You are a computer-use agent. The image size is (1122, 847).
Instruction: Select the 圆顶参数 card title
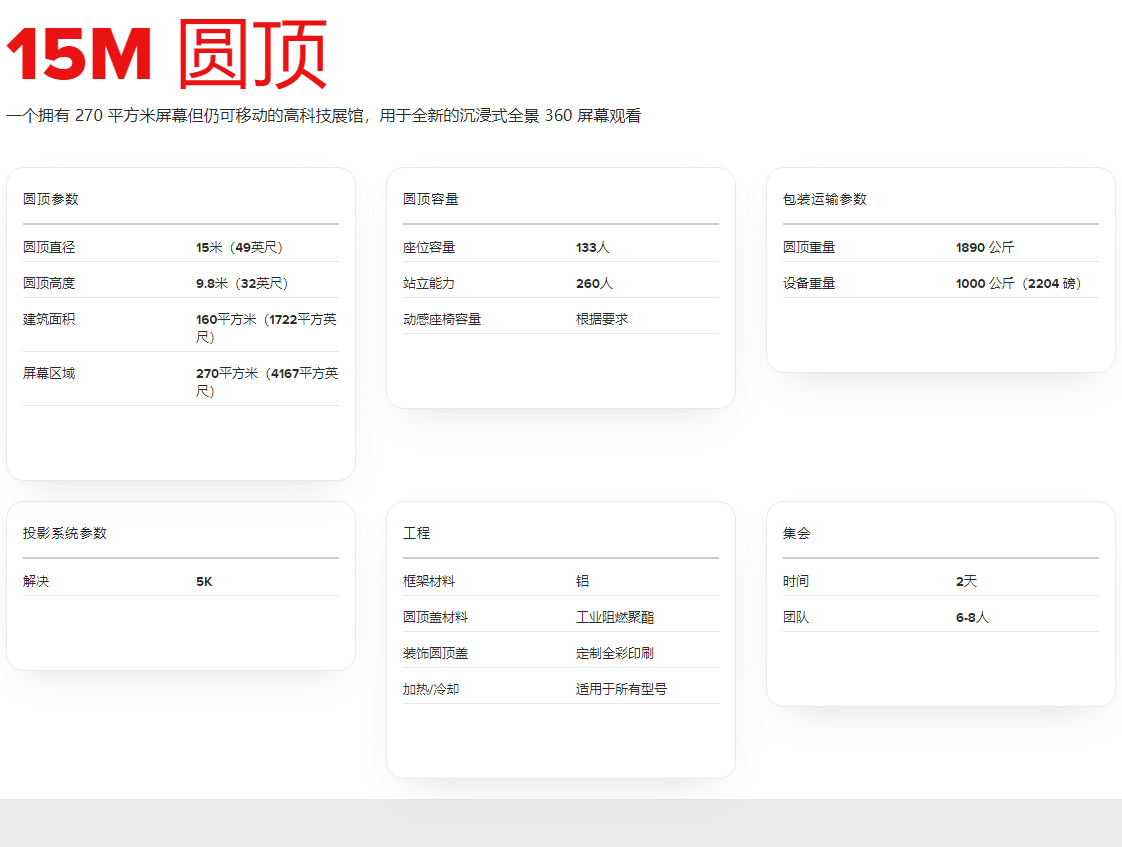[x=51, y=199]
